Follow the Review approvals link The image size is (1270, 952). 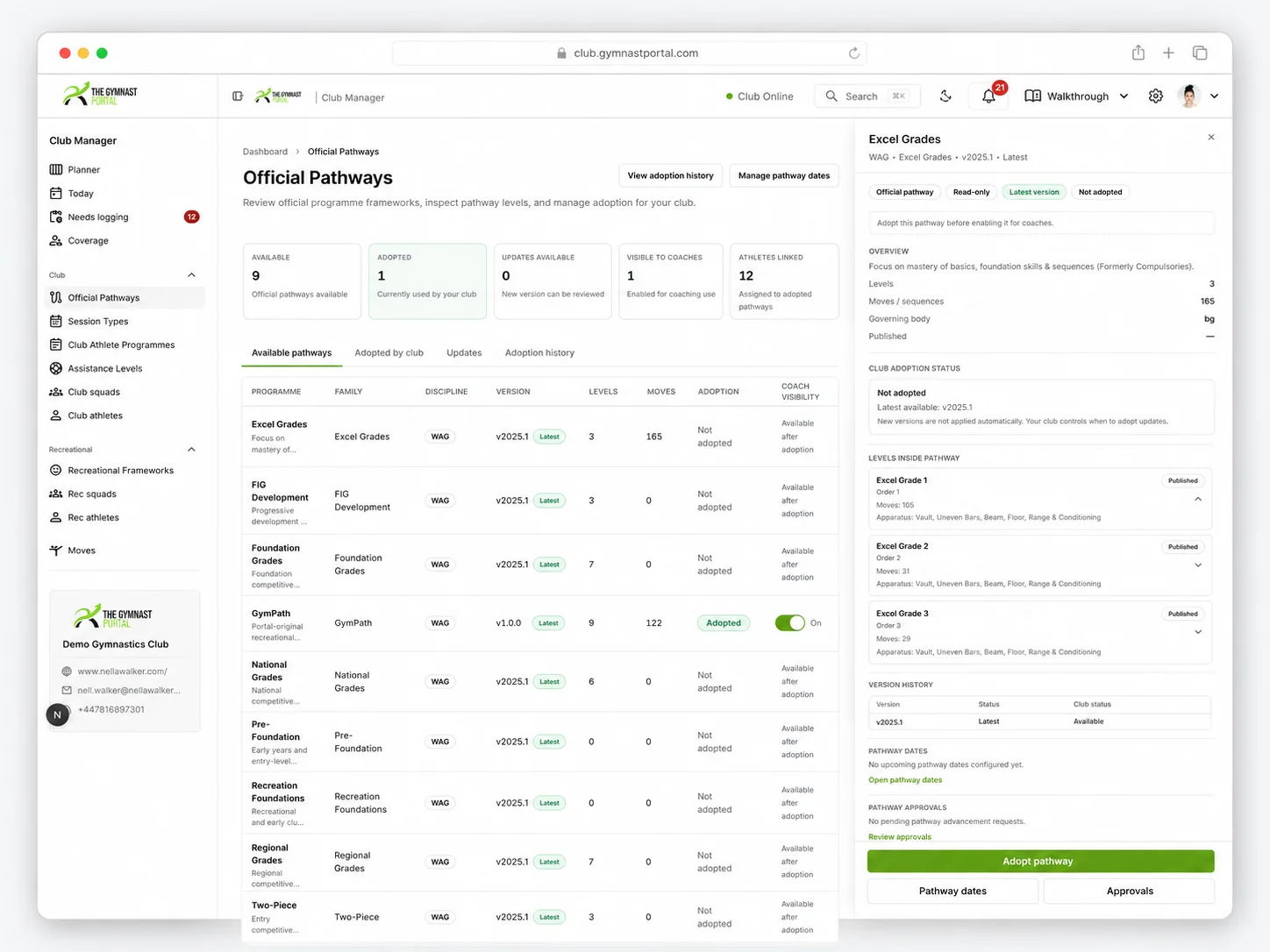[900, 836]
